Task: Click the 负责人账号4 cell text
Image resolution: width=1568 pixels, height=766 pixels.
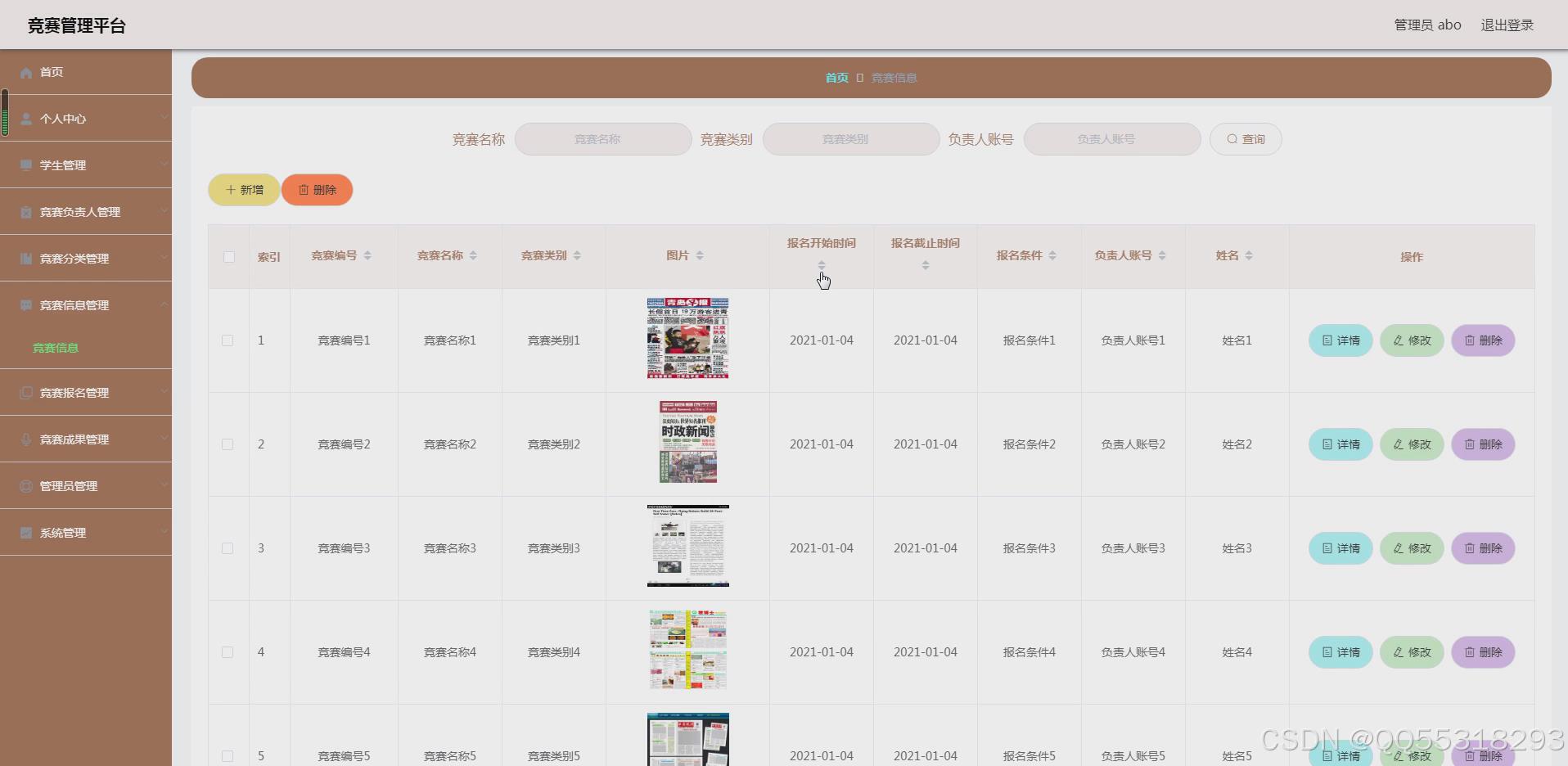Action: pos(1133,652)
